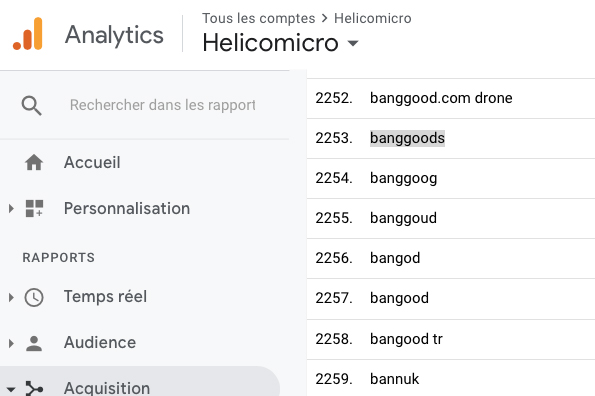Click the Google Analytics logo icon

click(x=27, y=34)
